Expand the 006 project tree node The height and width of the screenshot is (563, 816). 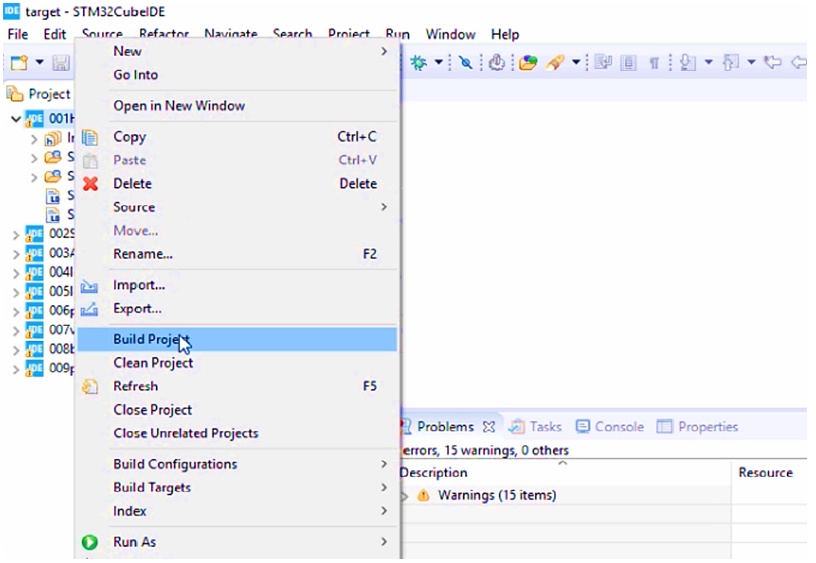click(x=16, y=311)
